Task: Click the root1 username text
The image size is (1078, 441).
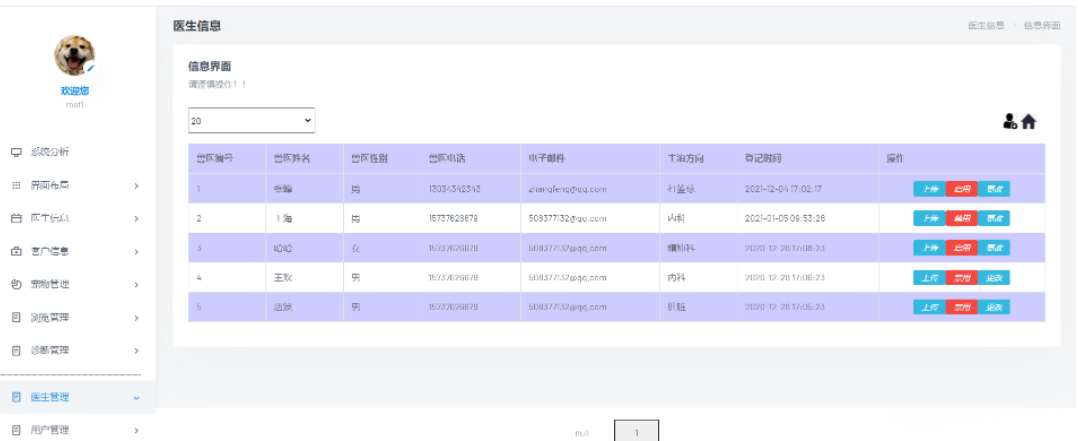Action: coord(74,105)
